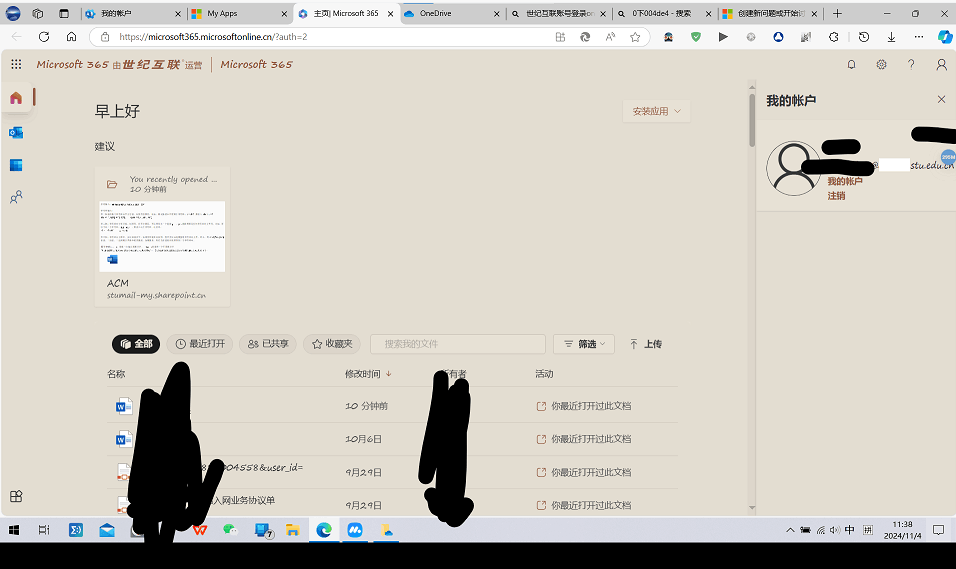Open the help question mark icon
This screenshot has height=569, width=956.
point(911,64)
